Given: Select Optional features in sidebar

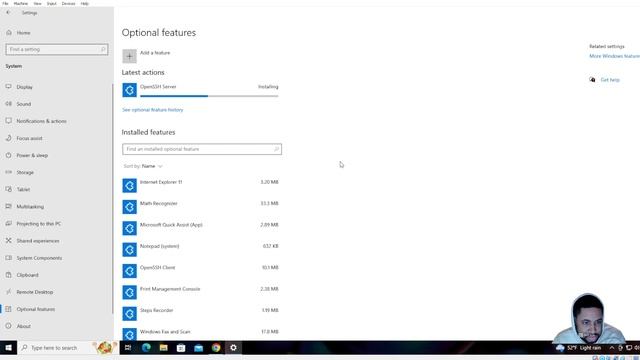Looking at the screenshot, I should [36, 309].
